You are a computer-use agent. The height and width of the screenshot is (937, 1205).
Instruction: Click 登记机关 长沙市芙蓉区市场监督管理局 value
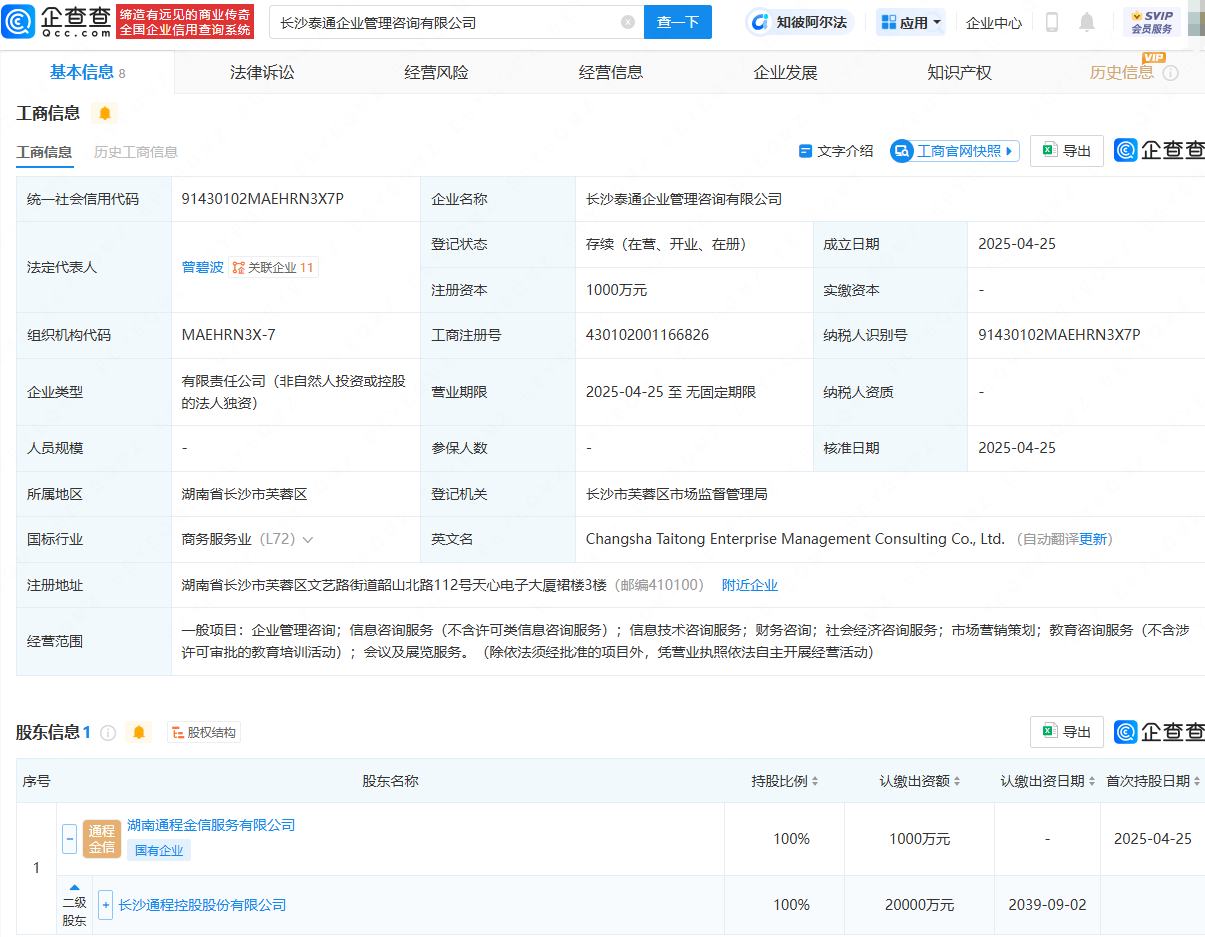point(677,494)
